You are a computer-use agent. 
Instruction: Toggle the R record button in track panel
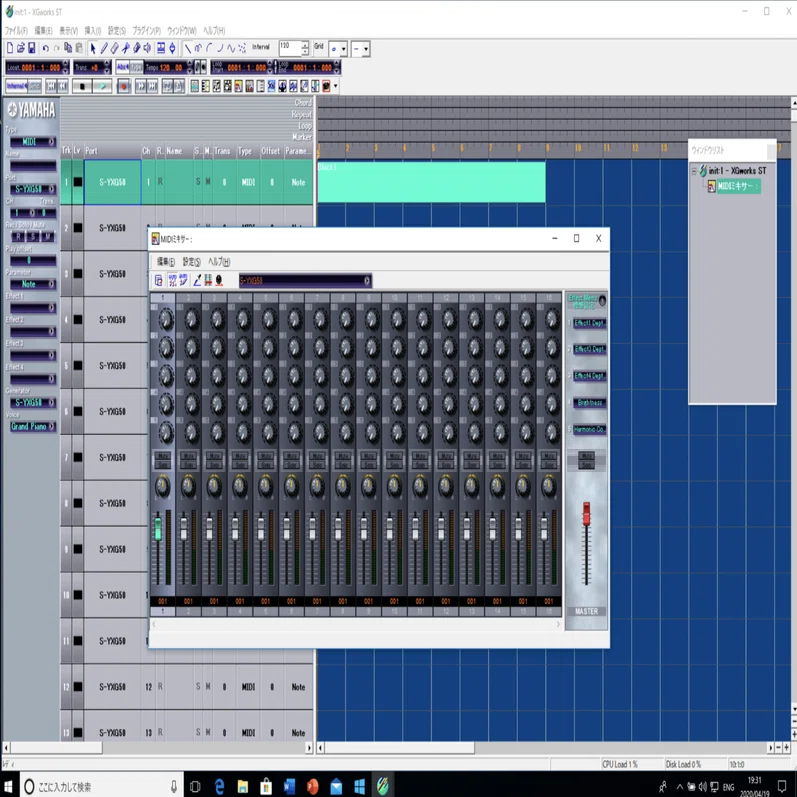tap(18, 236)
